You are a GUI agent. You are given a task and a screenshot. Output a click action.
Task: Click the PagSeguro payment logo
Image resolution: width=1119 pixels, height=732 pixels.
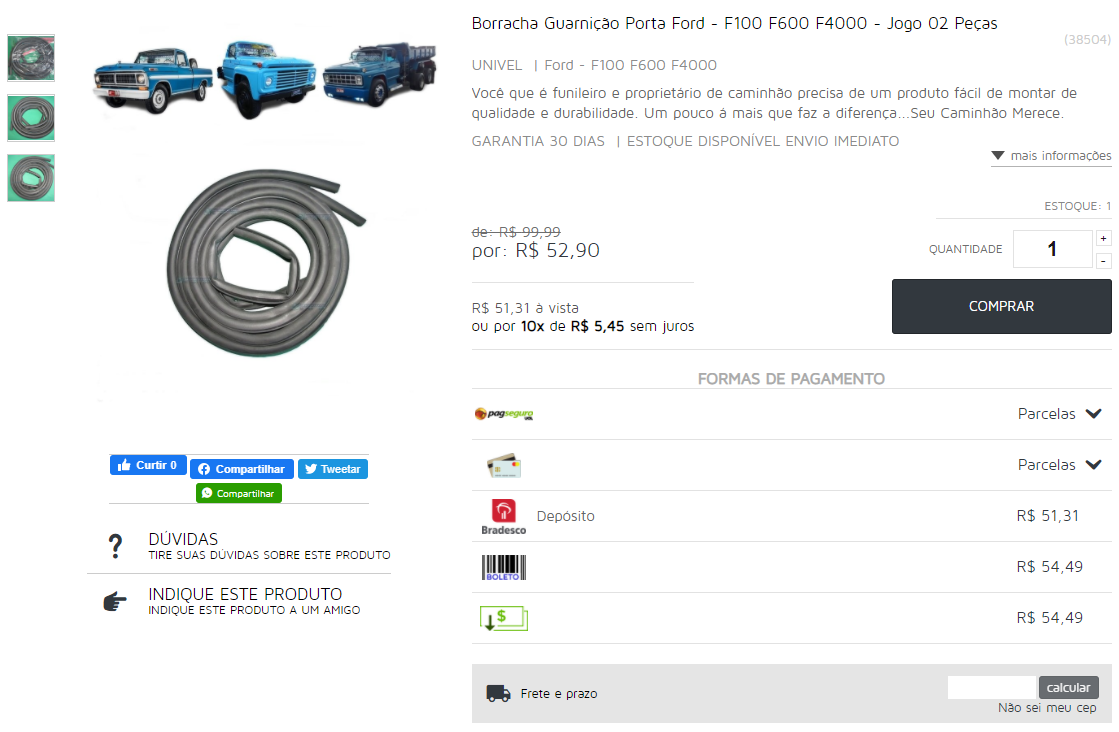504,414
